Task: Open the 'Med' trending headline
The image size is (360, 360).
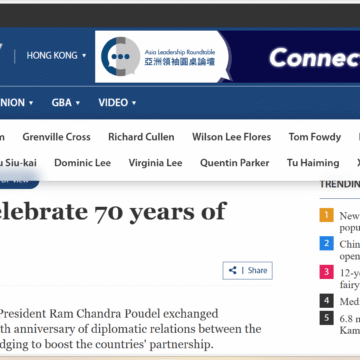Action: tap(350, 302)
